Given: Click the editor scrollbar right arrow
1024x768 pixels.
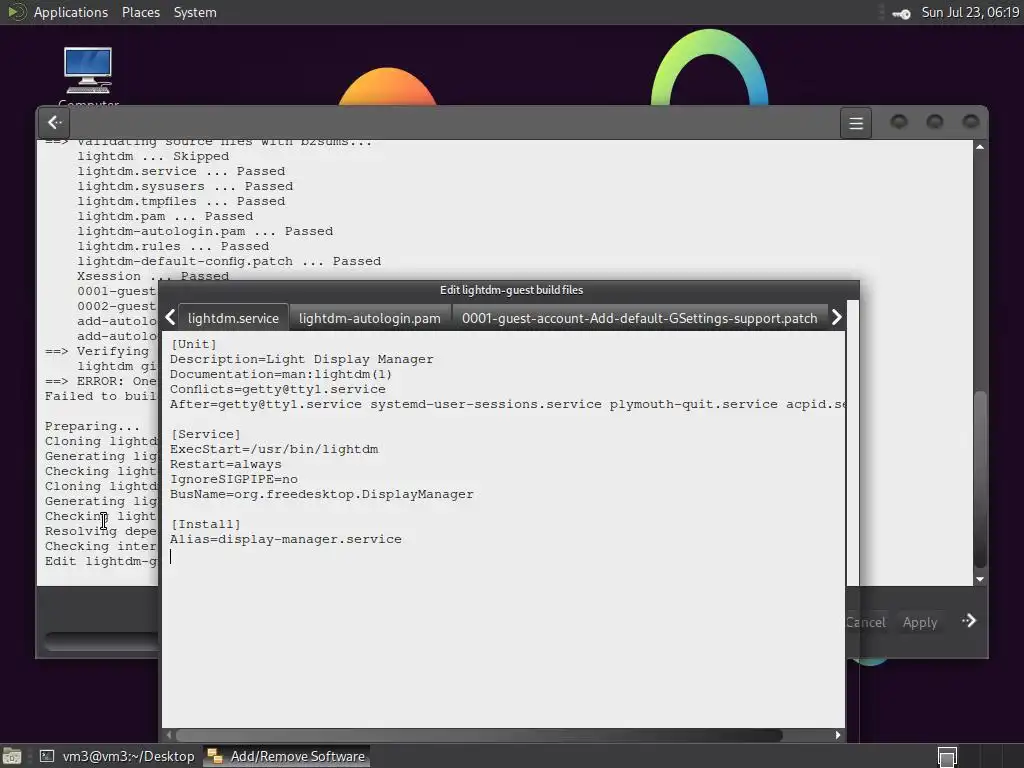Looking at the screenshot, I should [x=838, y=735].
